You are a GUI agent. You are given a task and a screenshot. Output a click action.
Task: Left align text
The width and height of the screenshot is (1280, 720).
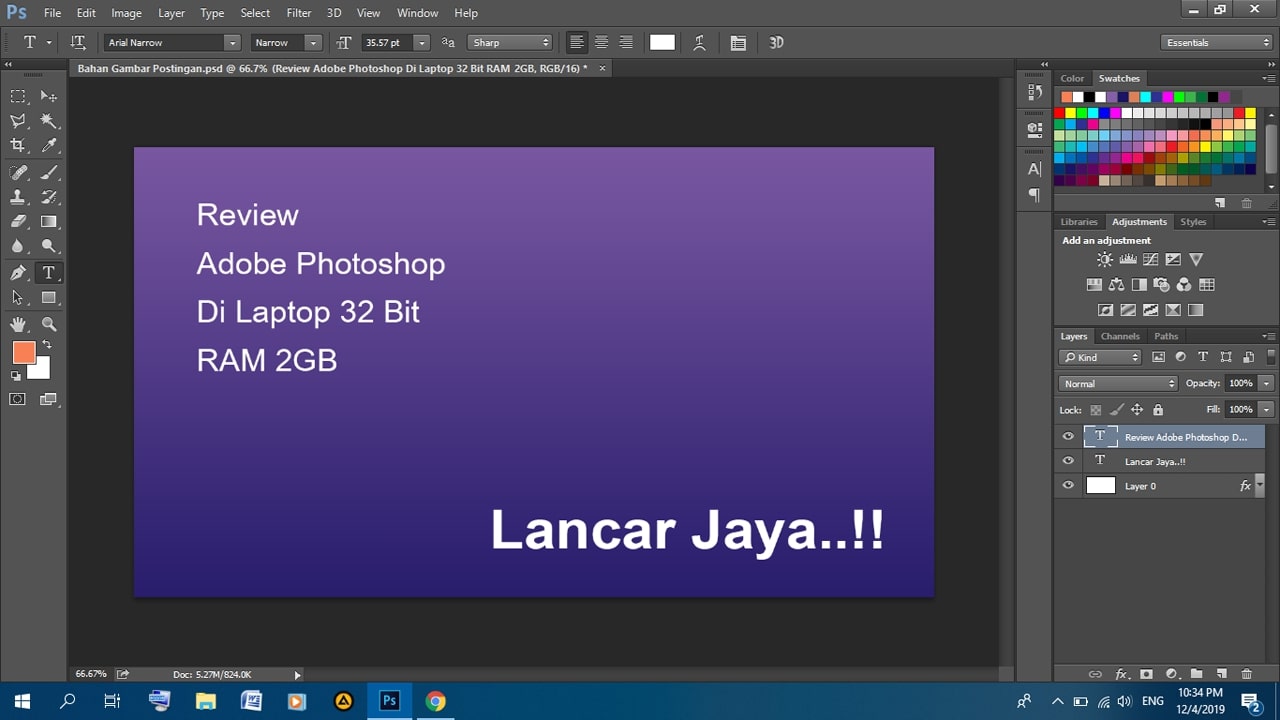click(576, 42)
